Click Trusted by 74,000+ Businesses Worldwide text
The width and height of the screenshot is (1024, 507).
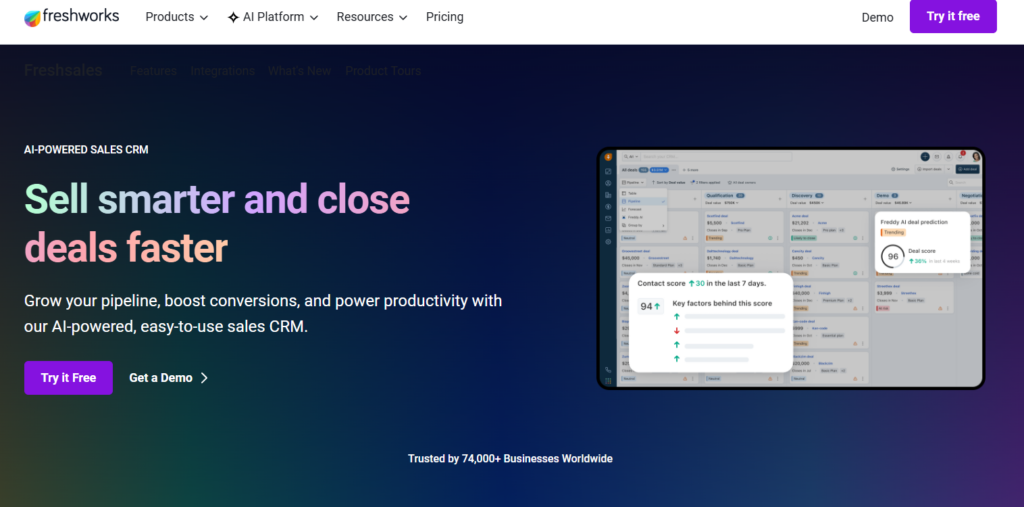tap(510, 459)
